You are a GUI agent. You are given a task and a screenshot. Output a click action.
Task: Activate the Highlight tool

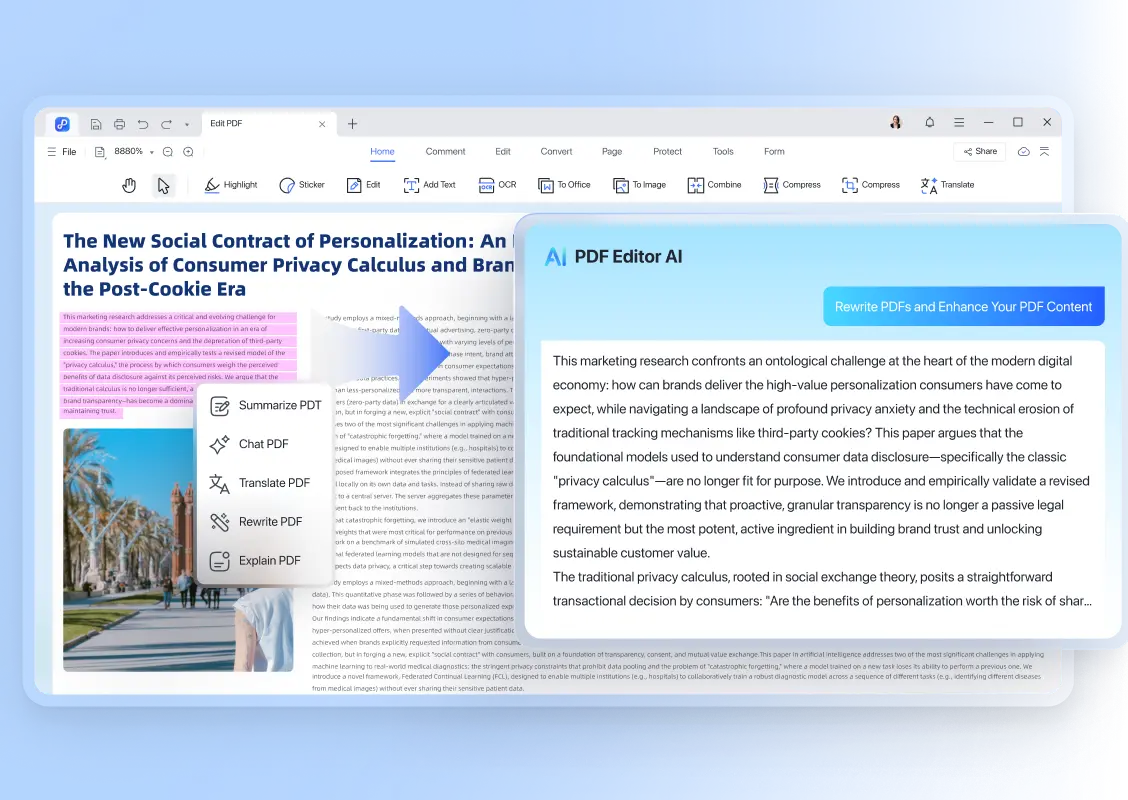pos(230,185)
